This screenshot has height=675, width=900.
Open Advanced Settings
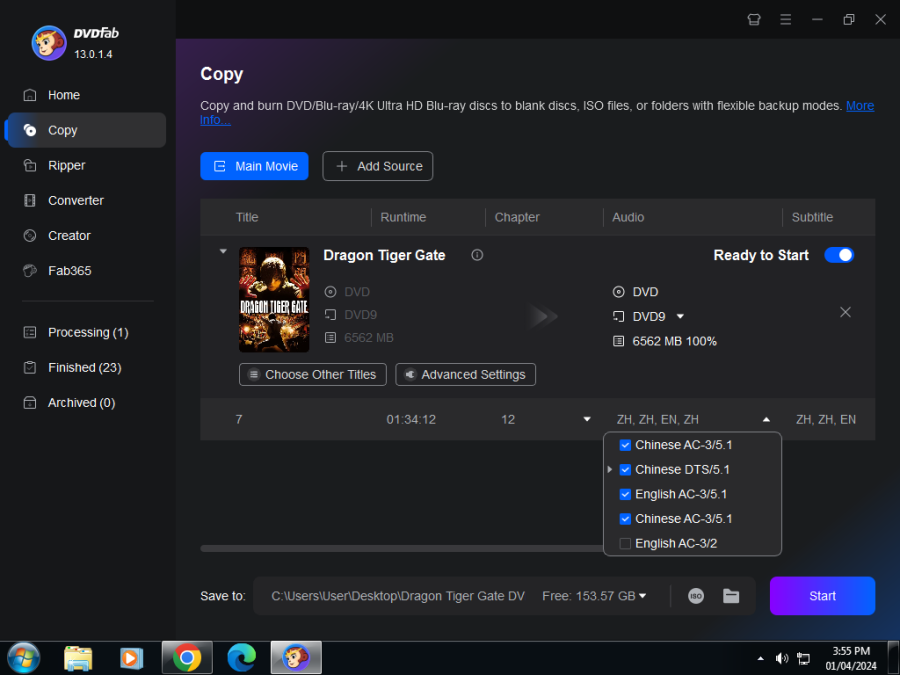click(x=465, y=374)
